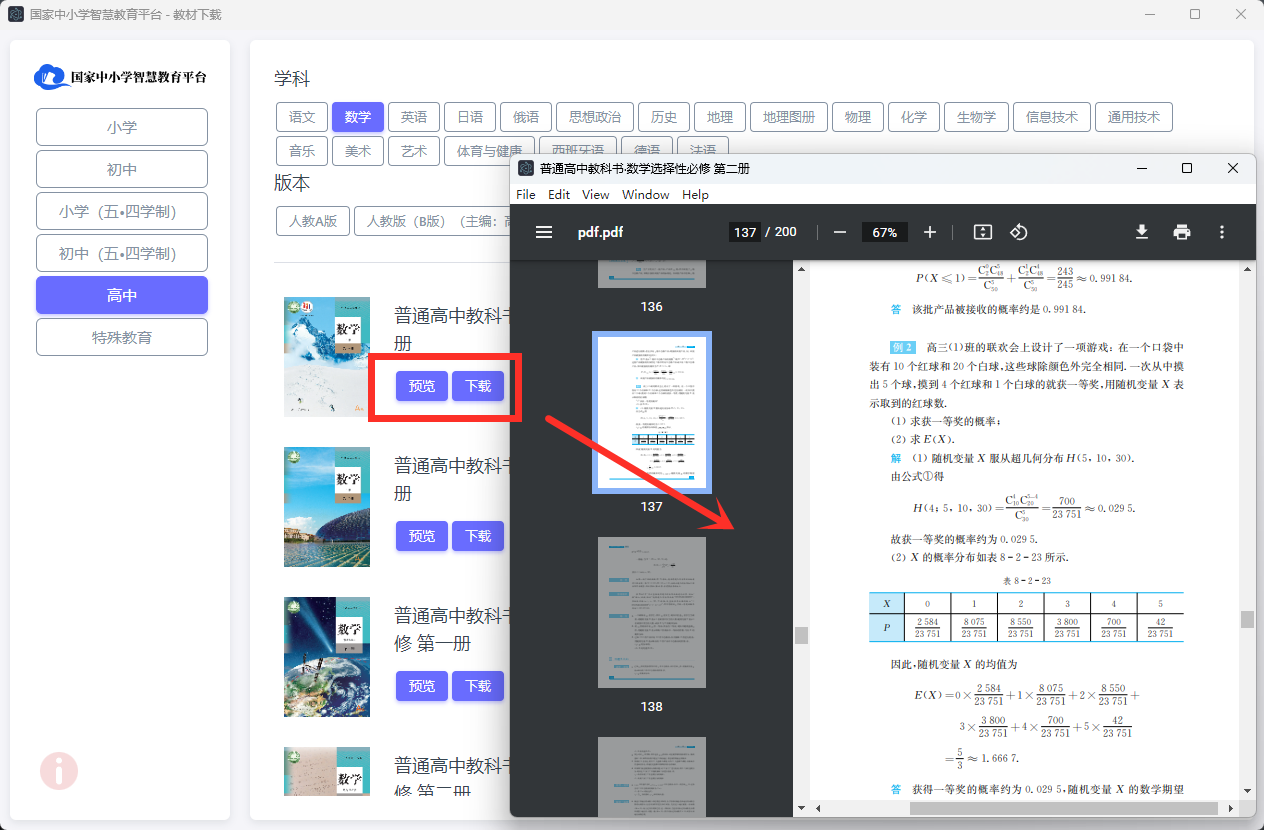Toggle the PDF sidebar hamburger menu

click(x=544, y=232)
